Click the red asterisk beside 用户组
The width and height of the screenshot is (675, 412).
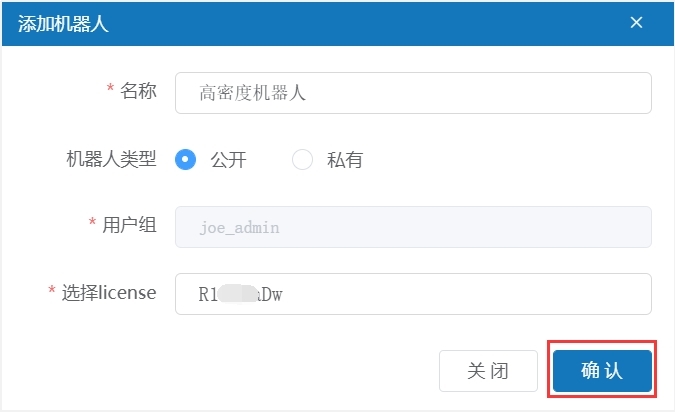[93, 225]
